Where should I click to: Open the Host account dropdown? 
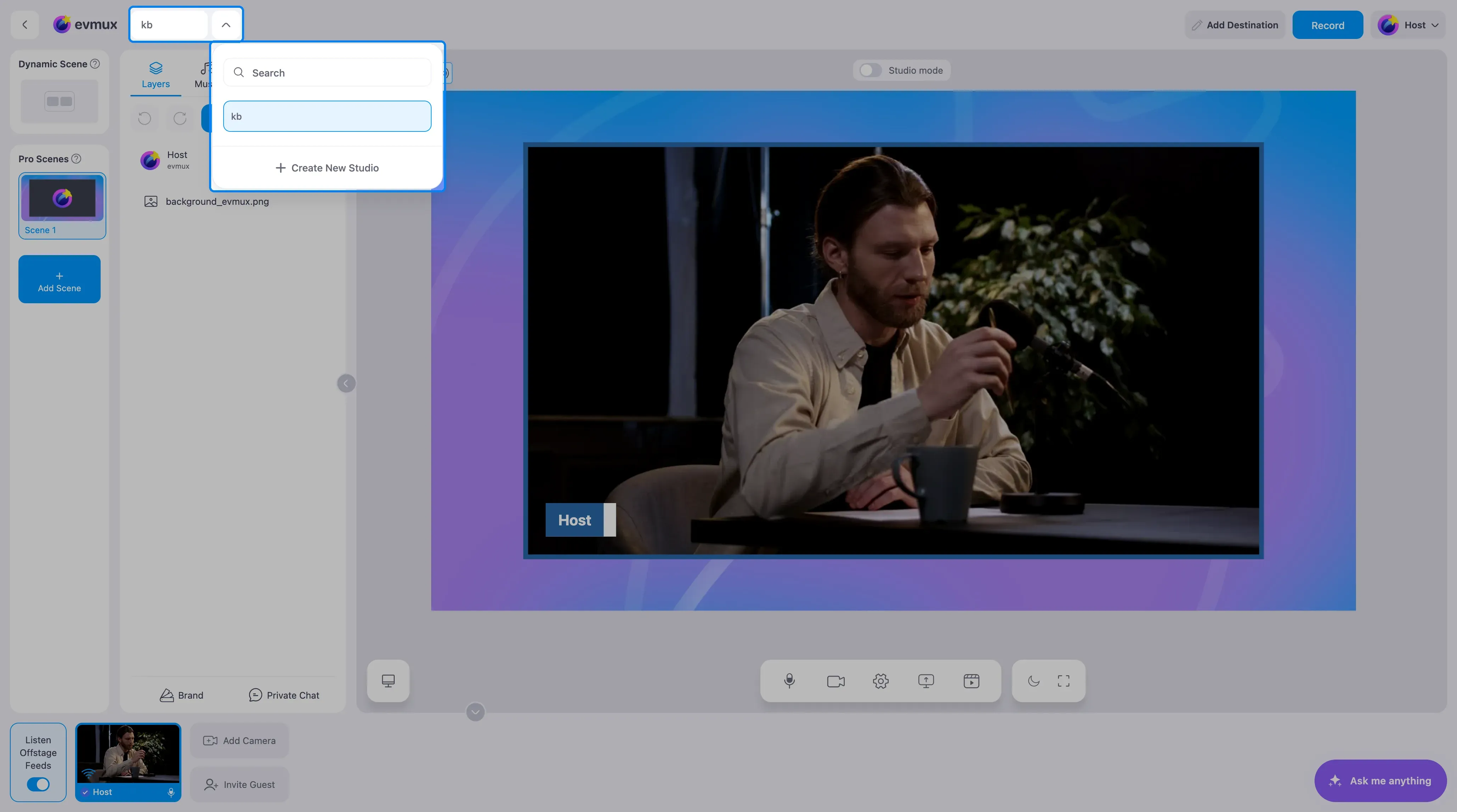pyautogui.click(x=1408, y=25)
